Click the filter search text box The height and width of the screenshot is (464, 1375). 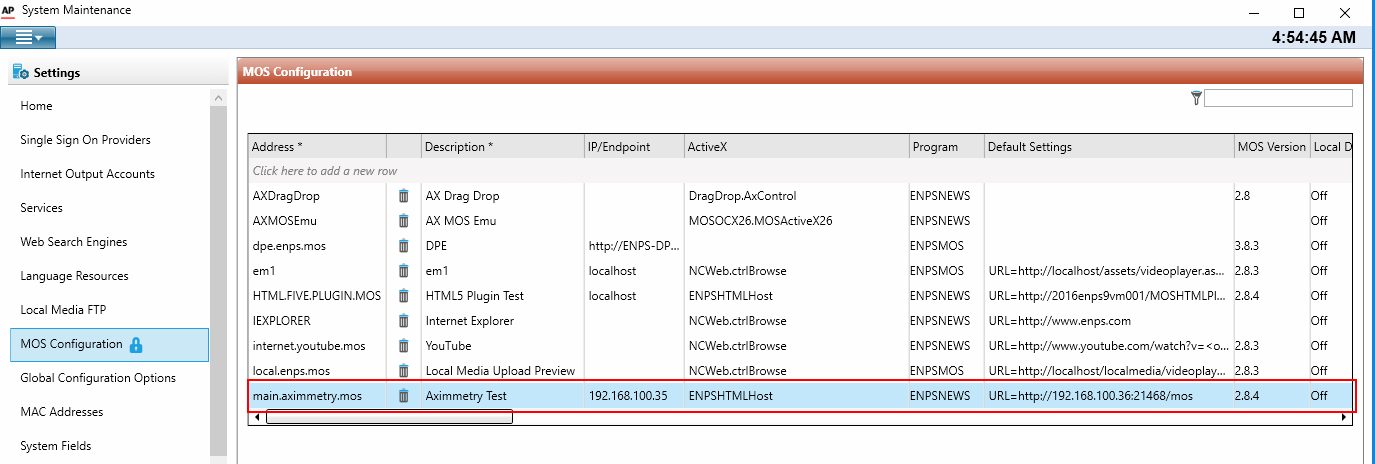click(x=1278, y=98)
